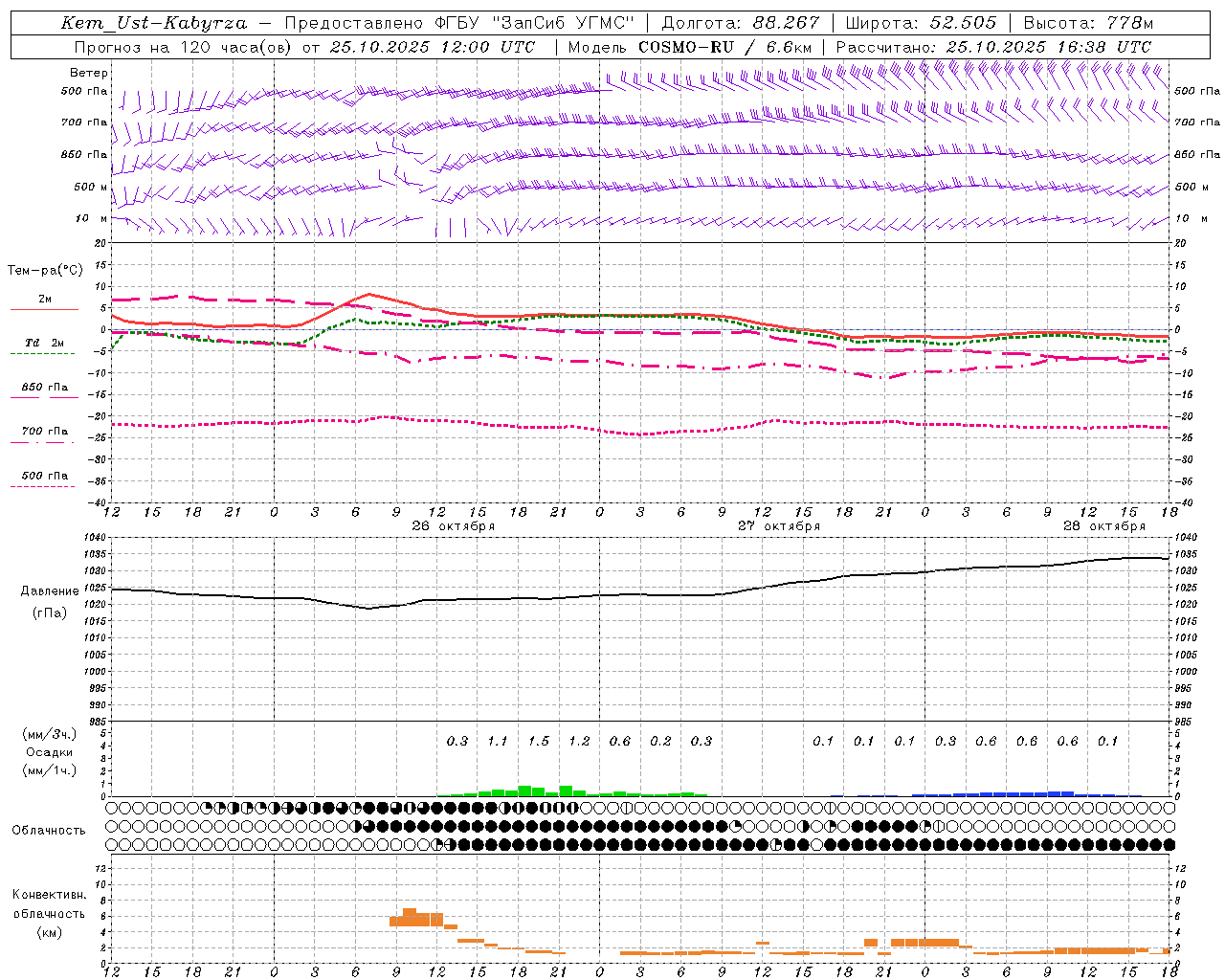Click the 1.2 precipitation amount value
This screenshot has width=1225, height=980.
pos(579,742)
